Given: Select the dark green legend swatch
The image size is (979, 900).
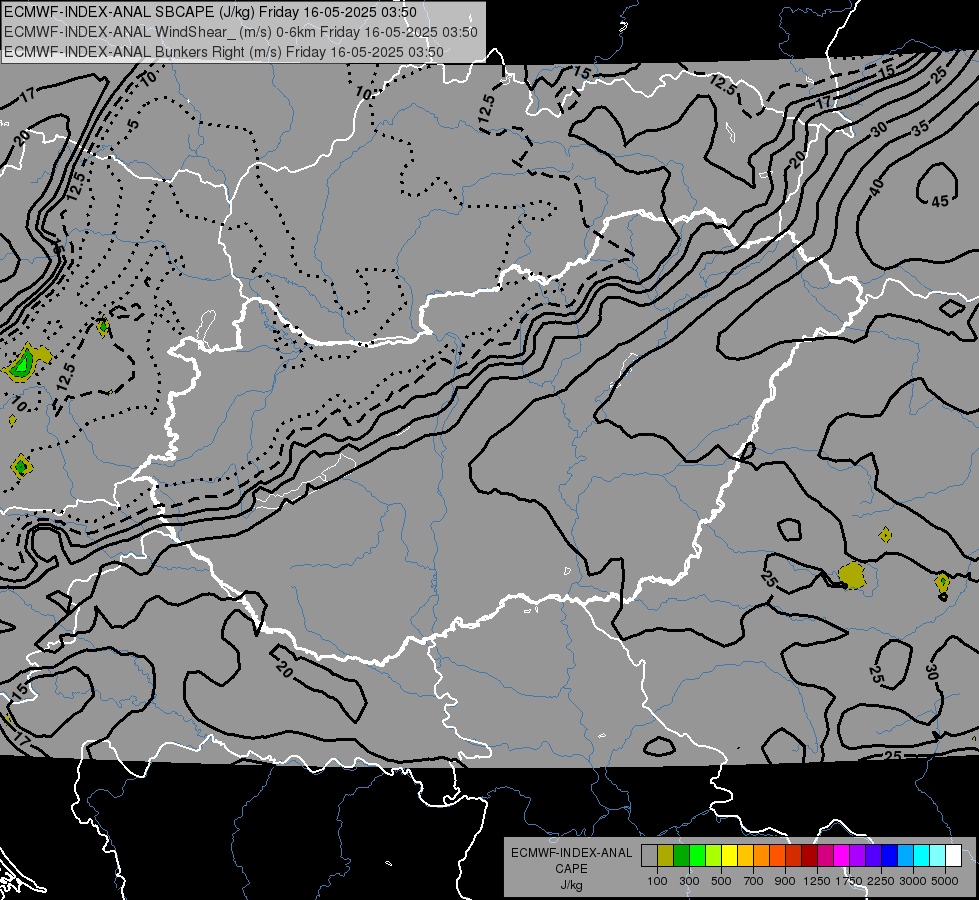Looking at the screenshot, I should [x=681, y=856].
